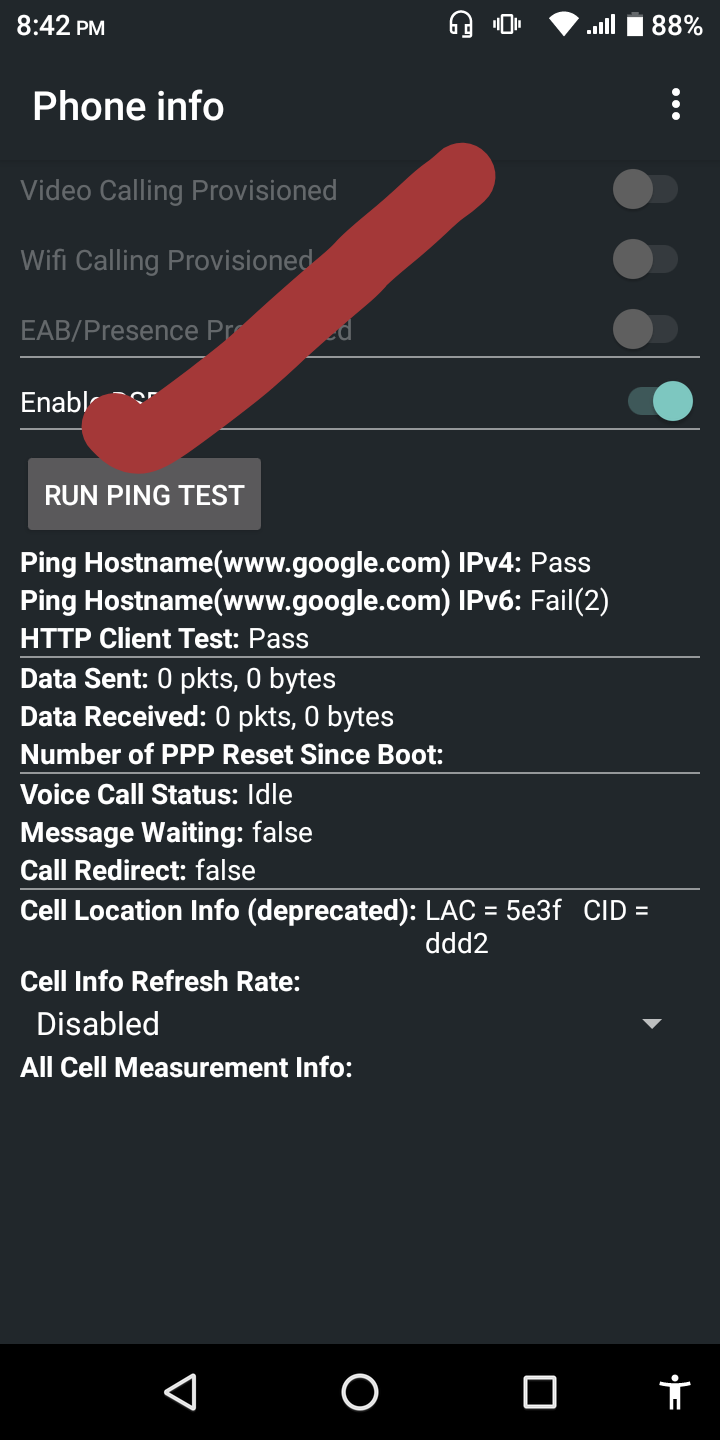Toggle the Video Calling Provisioned switch
This screenshot has width=720, height=1440.
point(645,189)
